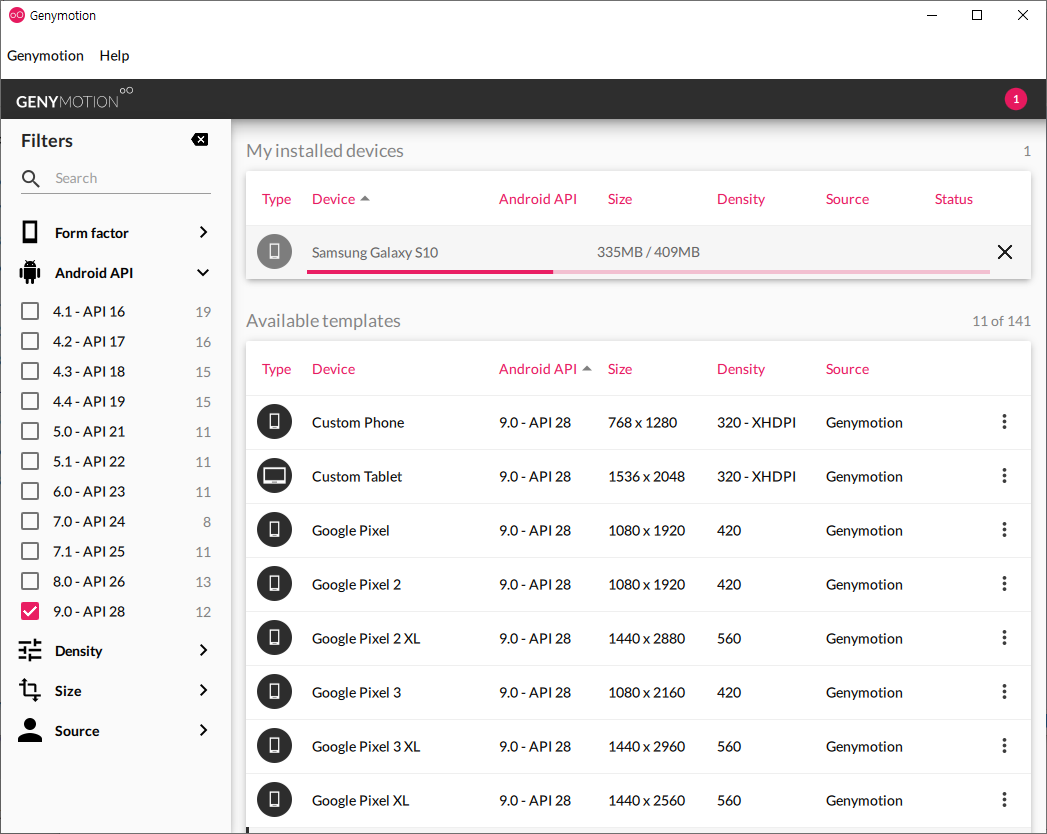Image resolution: width=1047 pixels, height=834 pixels.
Task: Open Custom Phone options menu
Action: pos(1004,421)
